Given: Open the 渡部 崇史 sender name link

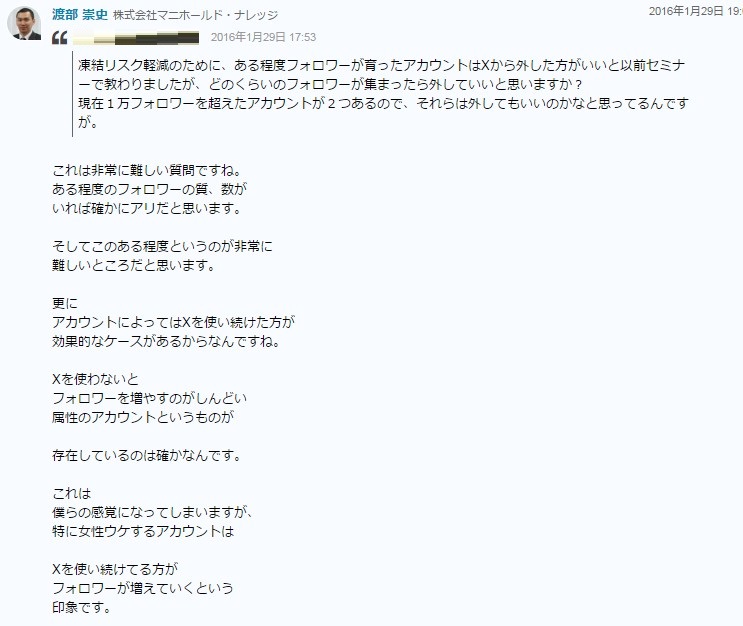Looking at the screenshot, I should click(80, 15).
